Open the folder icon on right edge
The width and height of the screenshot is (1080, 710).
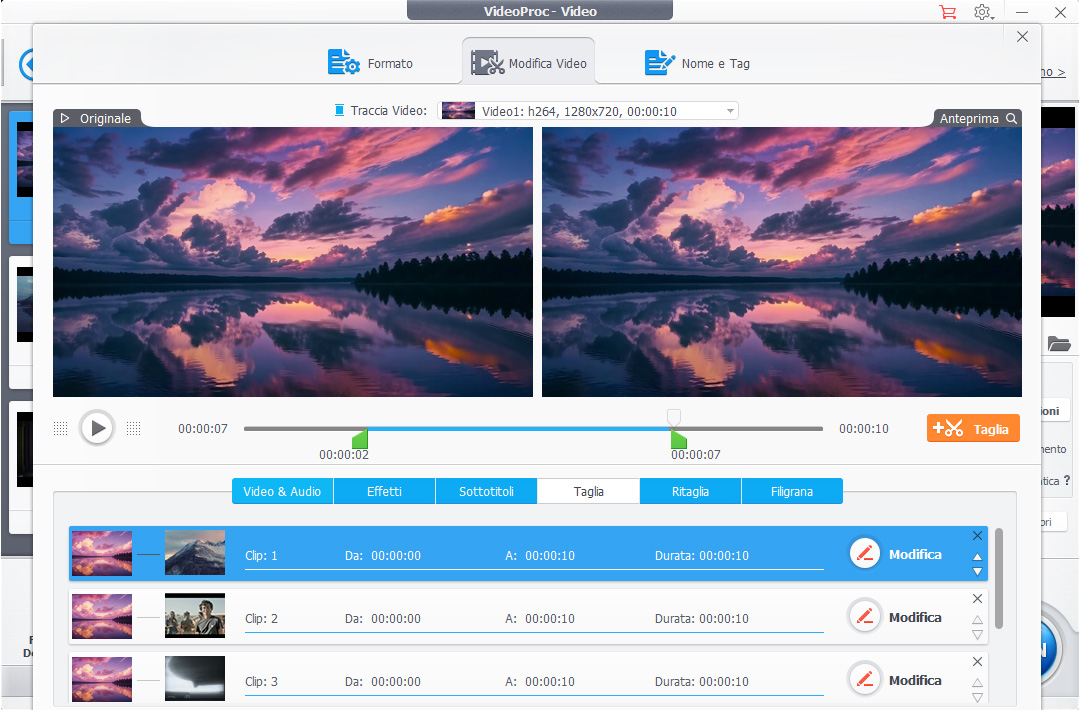(x=1059, y=344)
